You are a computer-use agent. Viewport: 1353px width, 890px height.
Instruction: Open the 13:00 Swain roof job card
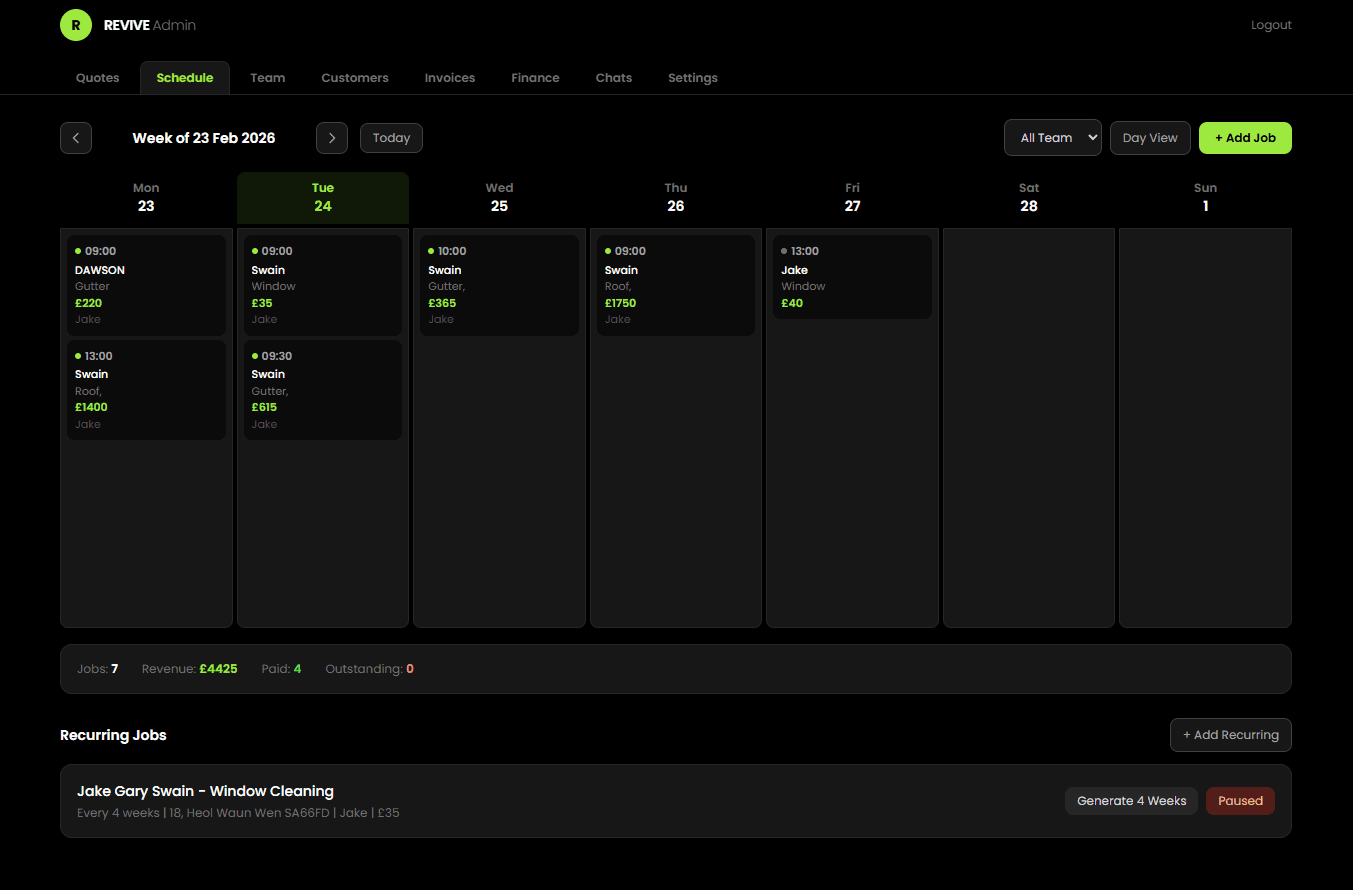[146, 389]
